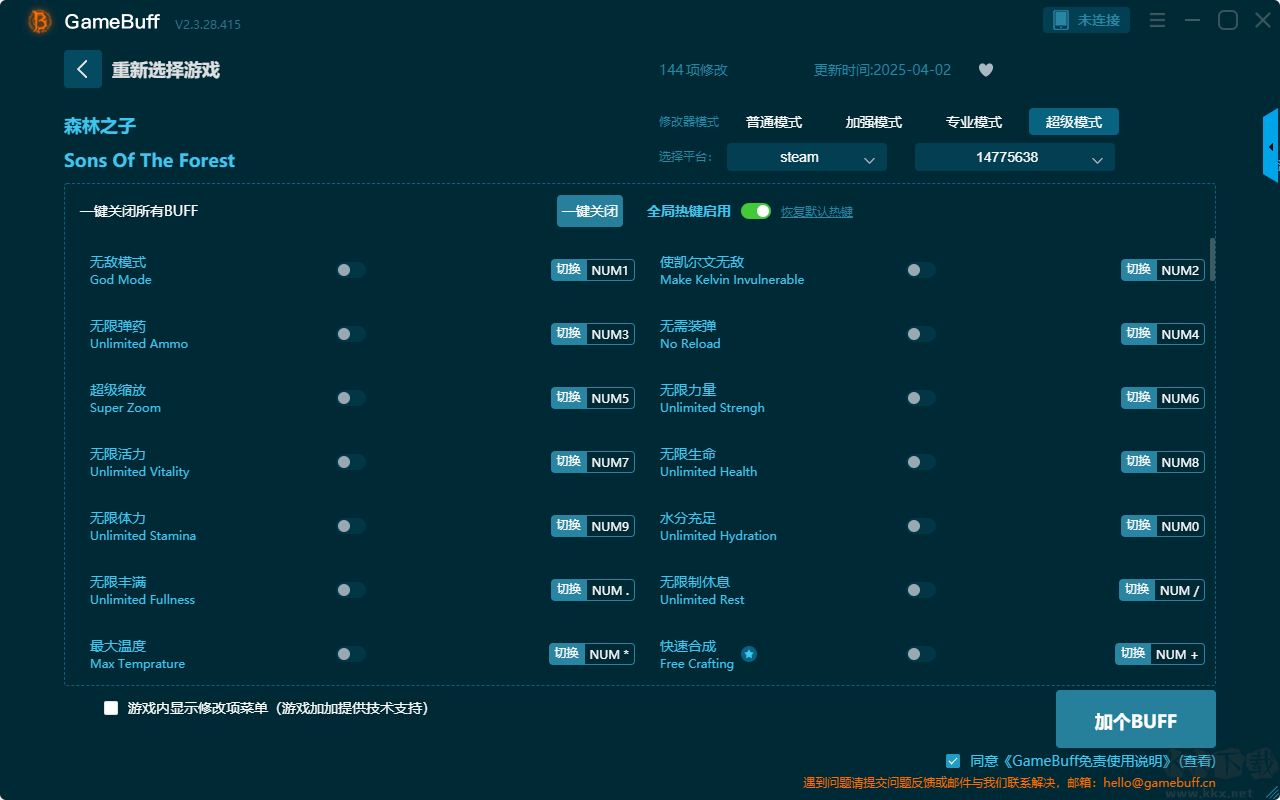Click 切换 hotkey button for NUM0

(x=1139, y=526)
